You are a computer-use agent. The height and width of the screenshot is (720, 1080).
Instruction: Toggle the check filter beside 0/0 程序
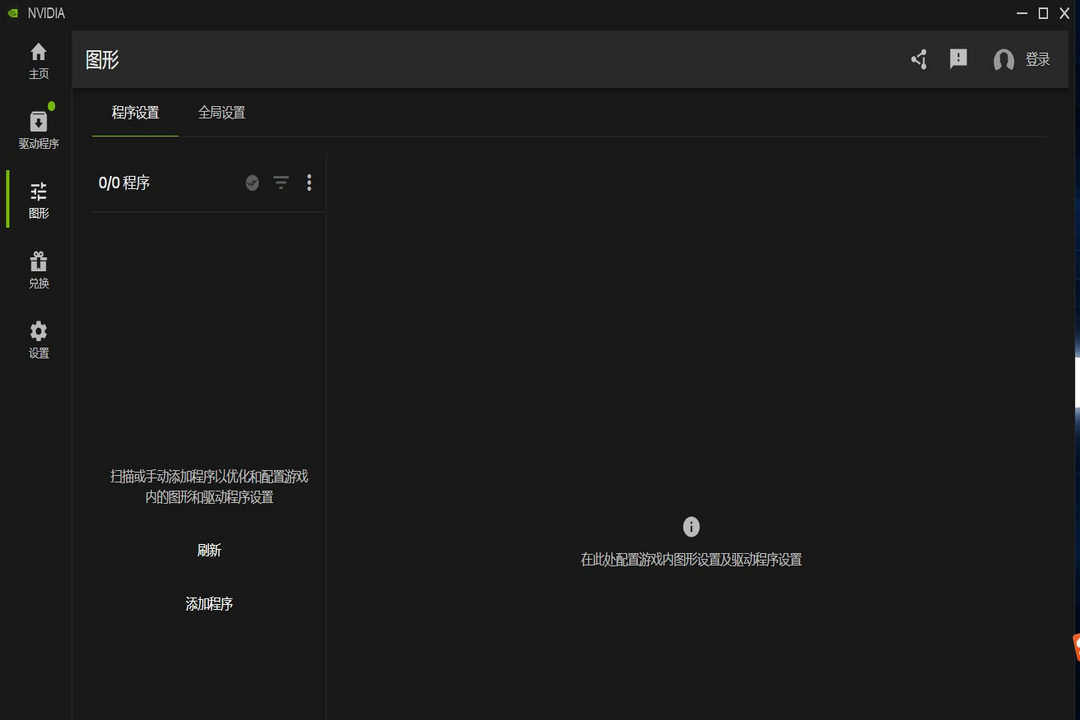pos(252,183)
